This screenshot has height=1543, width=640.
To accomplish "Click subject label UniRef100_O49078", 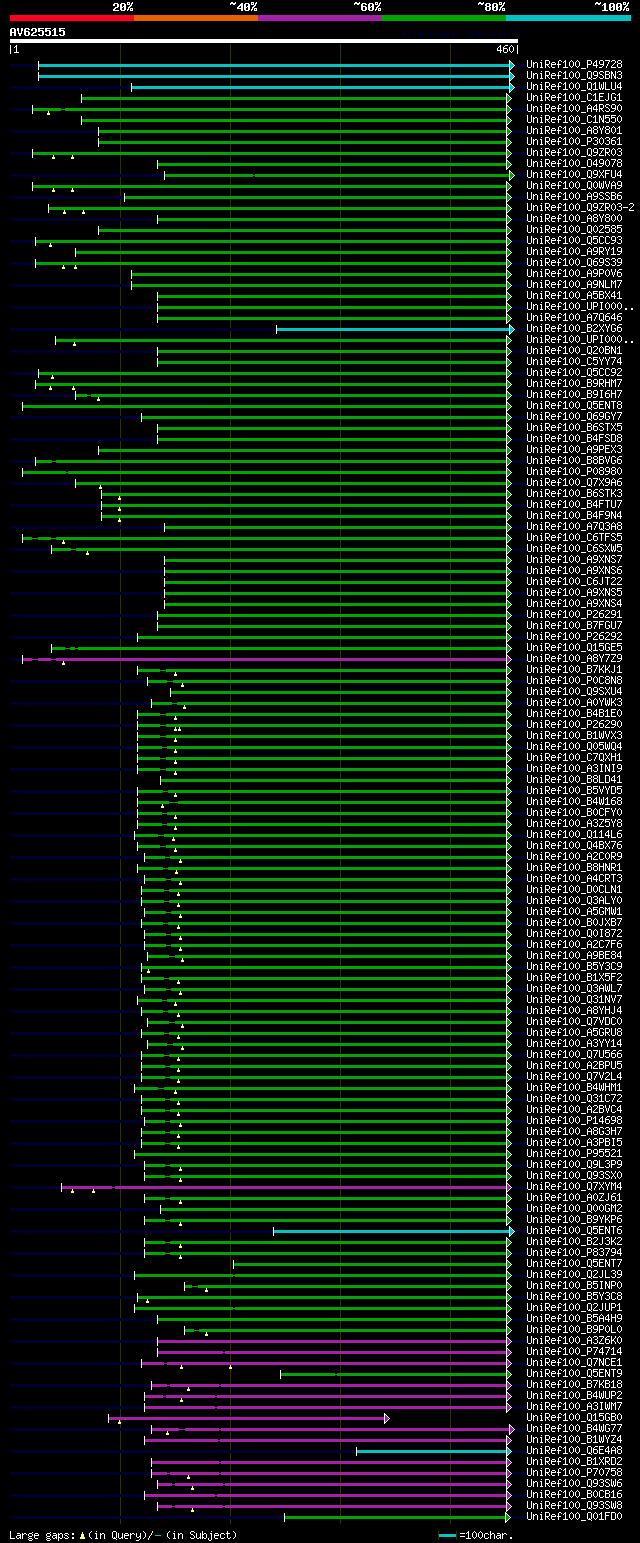I will (574, 163).
